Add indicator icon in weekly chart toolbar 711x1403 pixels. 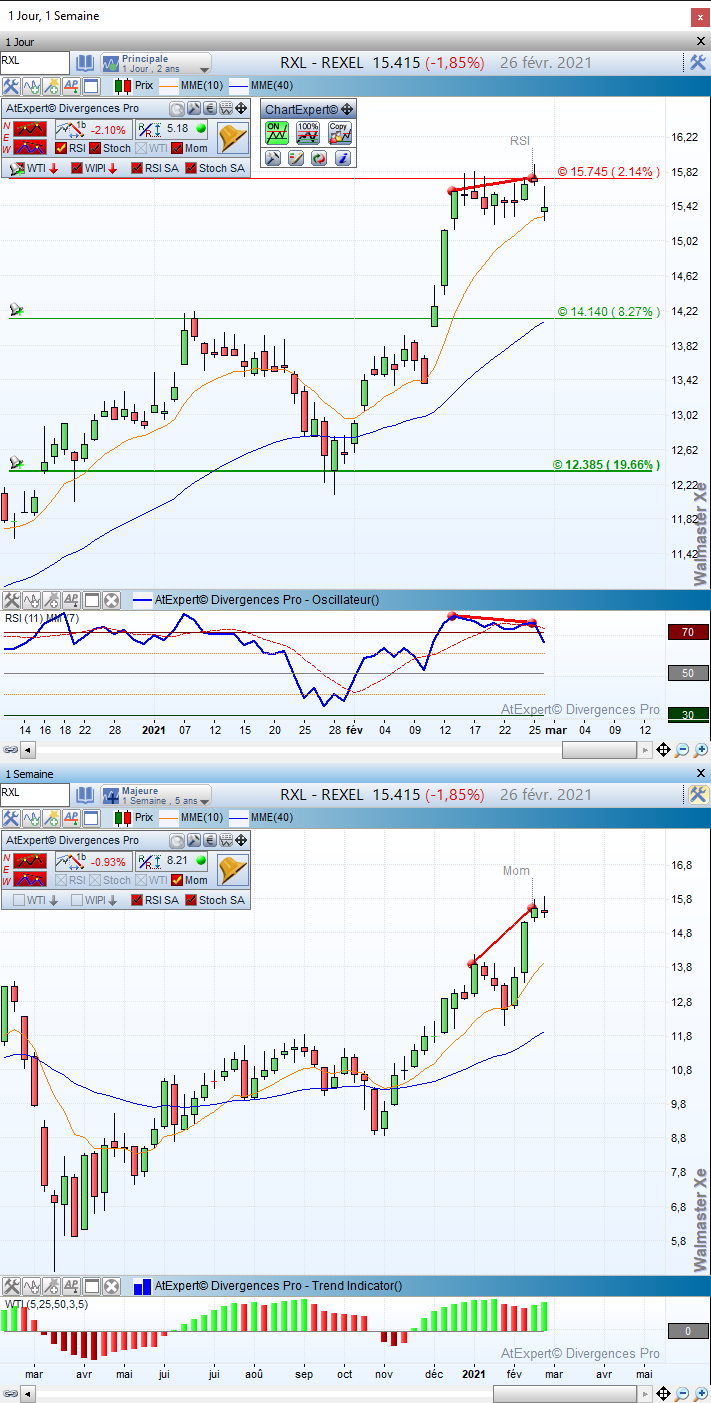pyautogui.click(x=31, y=818)
